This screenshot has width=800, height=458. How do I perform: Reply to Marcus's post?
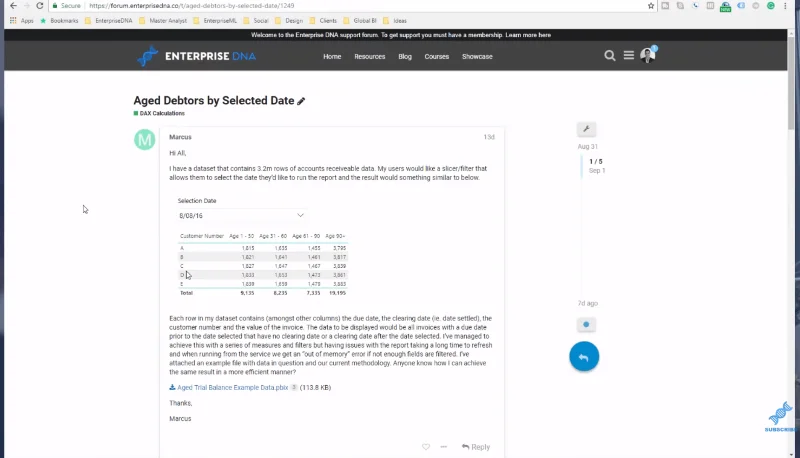[476, 447]
